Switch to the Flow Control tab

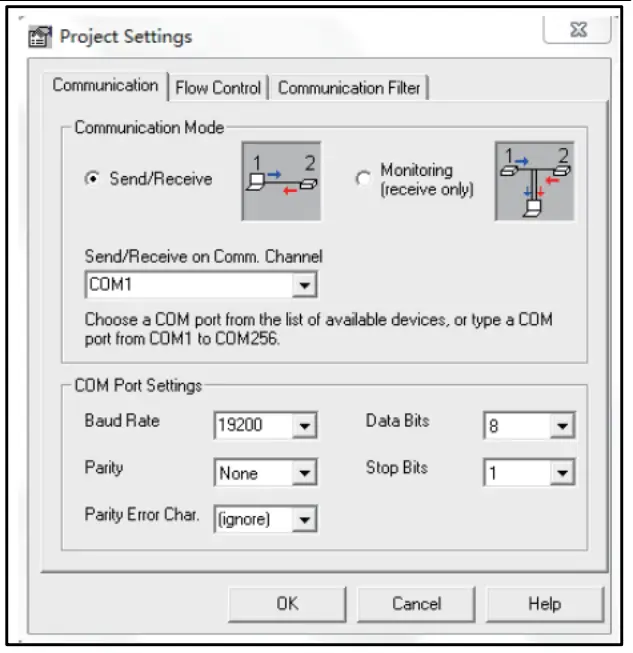tap(218, 88)
